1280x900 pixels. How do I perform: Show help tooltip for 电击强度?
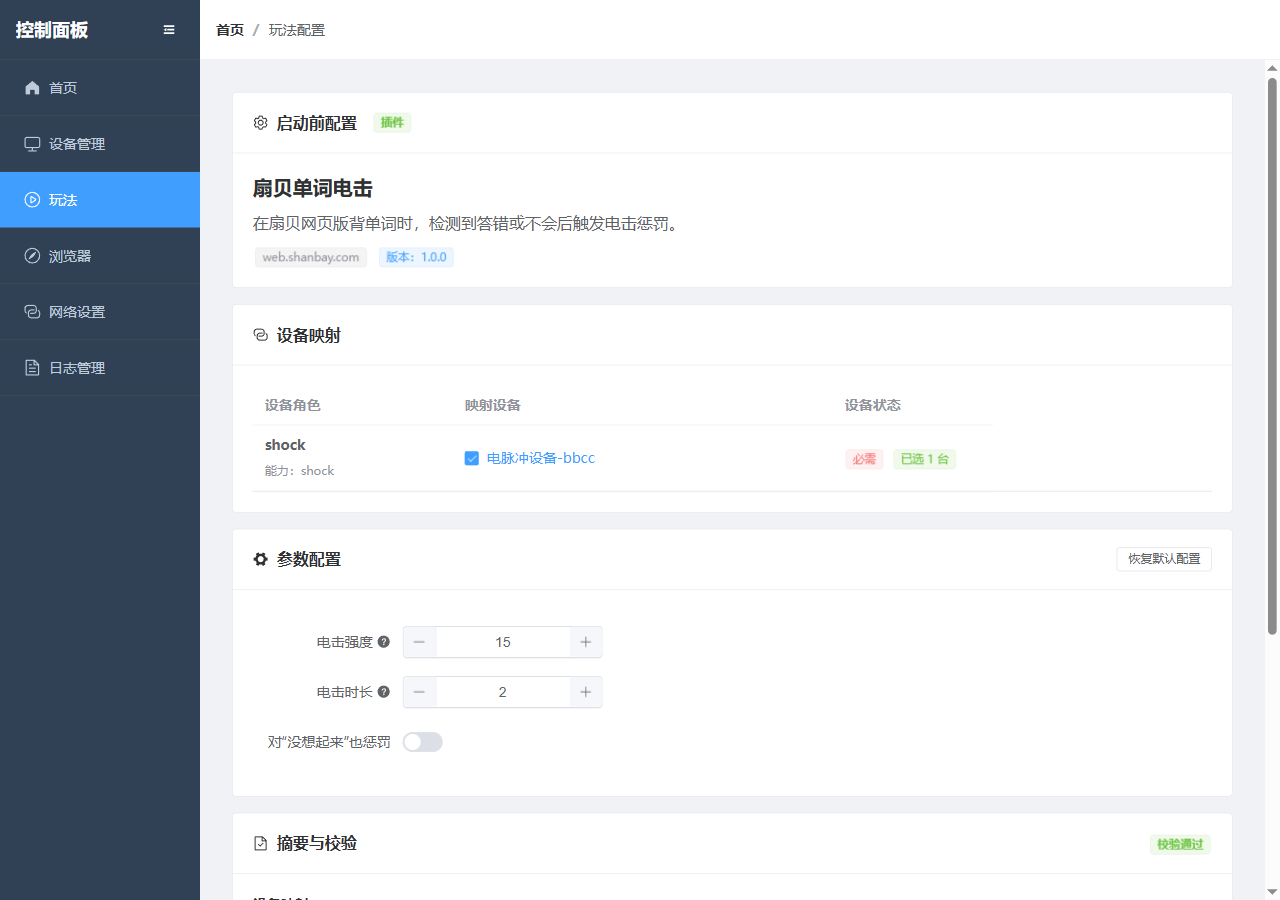point(384,642)
